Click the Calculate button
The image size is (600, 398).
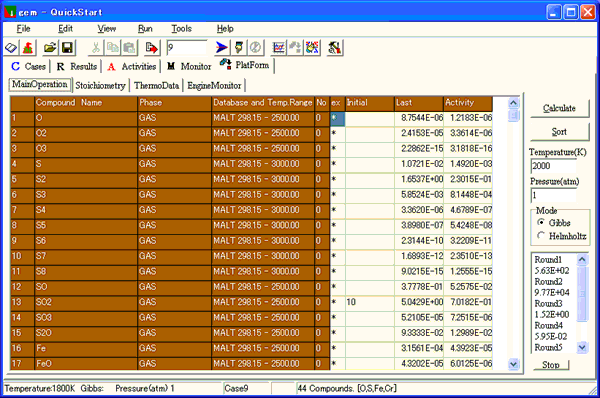[x=559, y=108]
